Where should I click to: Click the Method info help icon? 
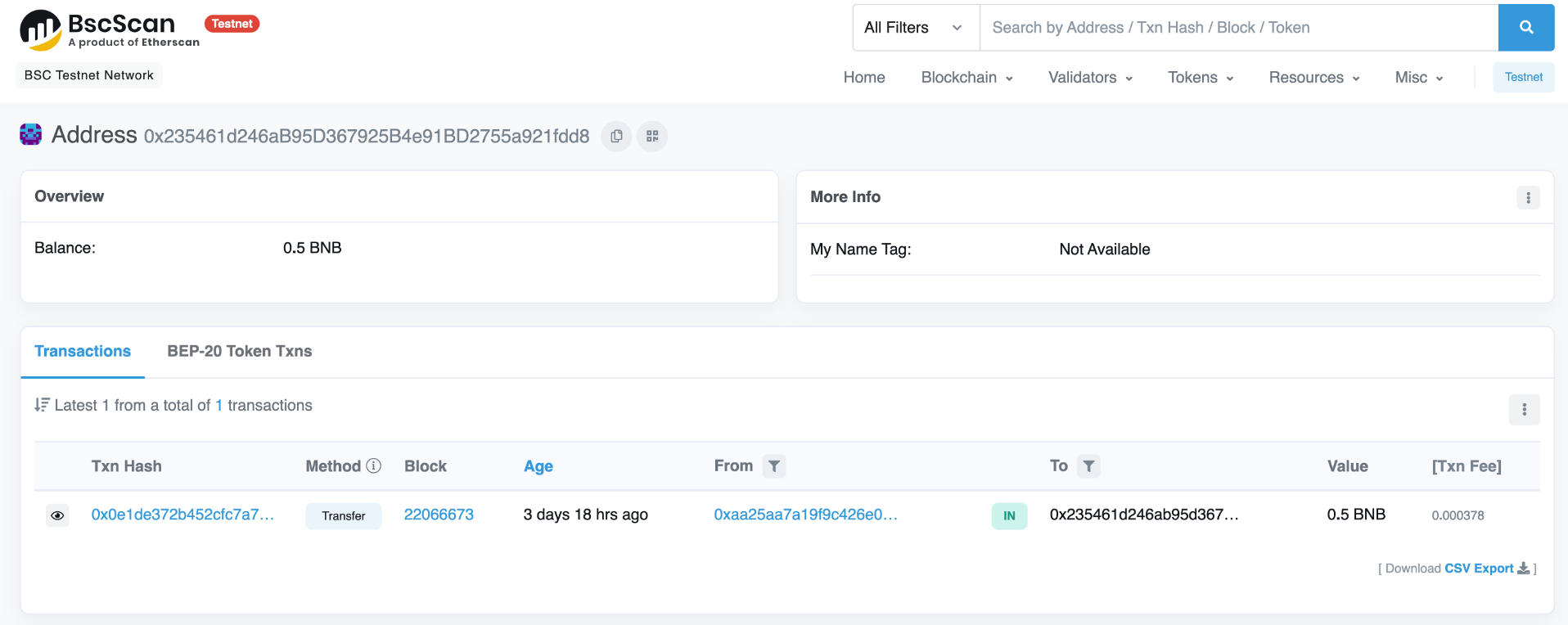point(374,465)
